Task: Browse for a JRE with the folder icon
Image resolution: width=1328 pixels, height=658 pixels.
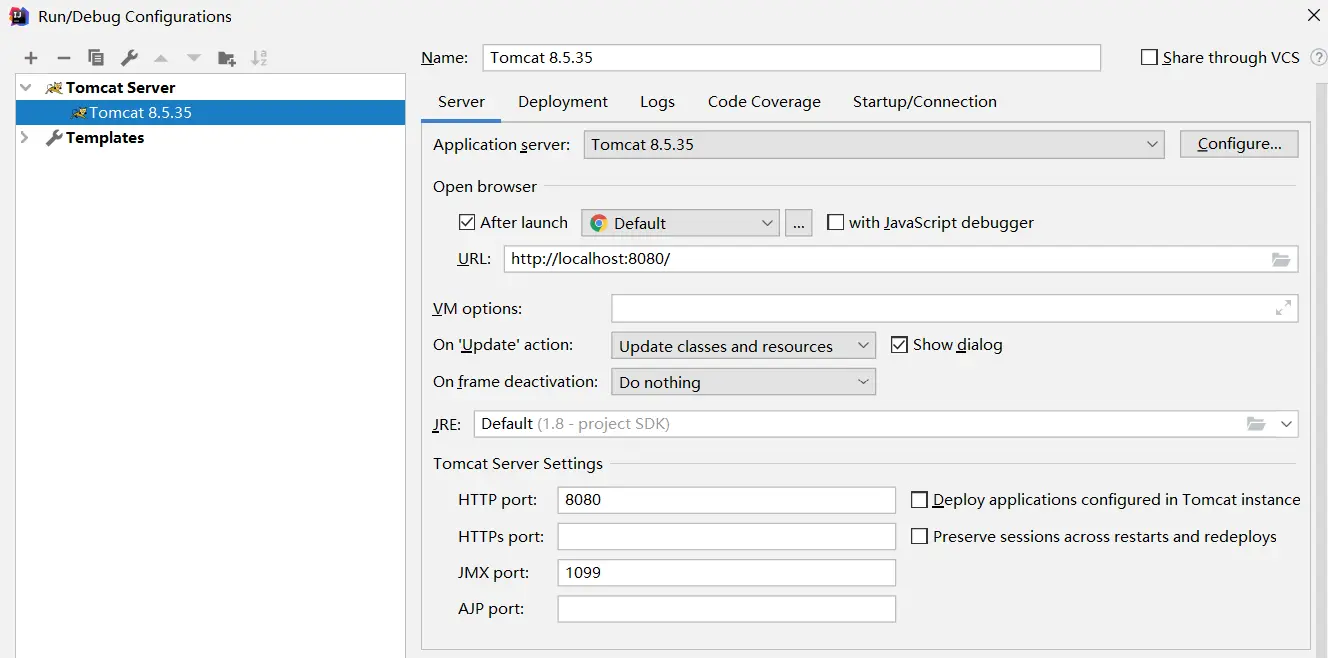Action: tap(1256, 424)
